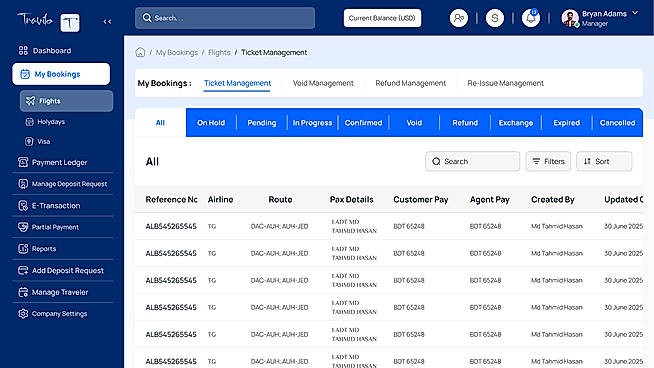Click the Route column header
This screenshot has width=654, height=368.
[x=280, y=199]
